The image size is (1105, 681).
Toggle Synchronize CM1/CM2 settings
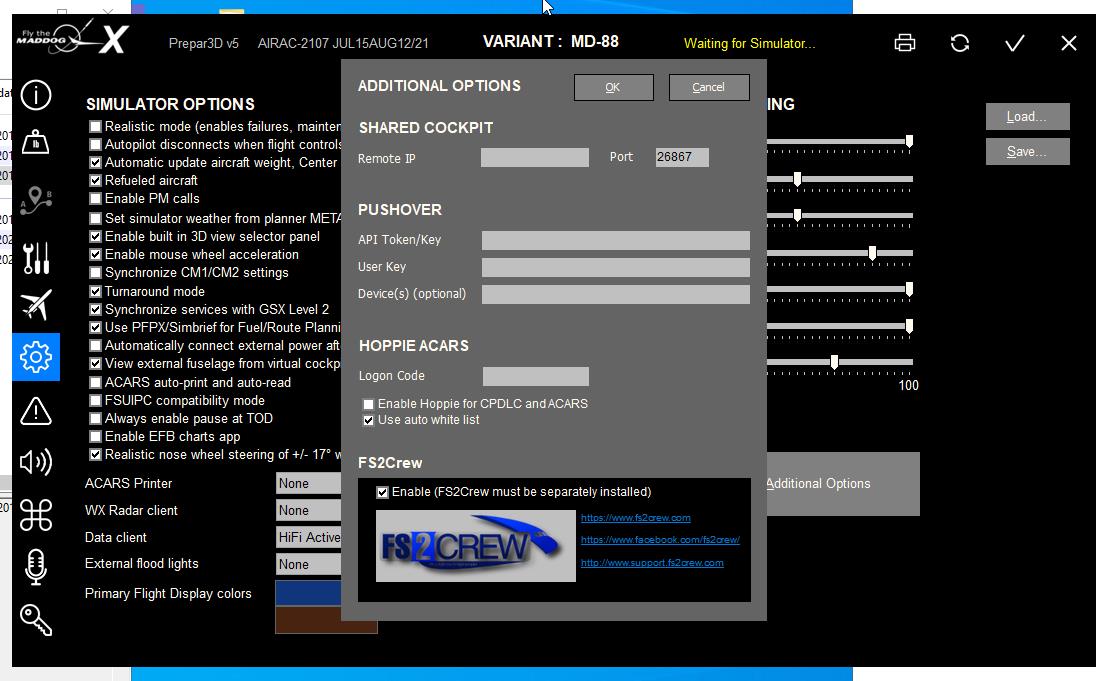point(96,273)
